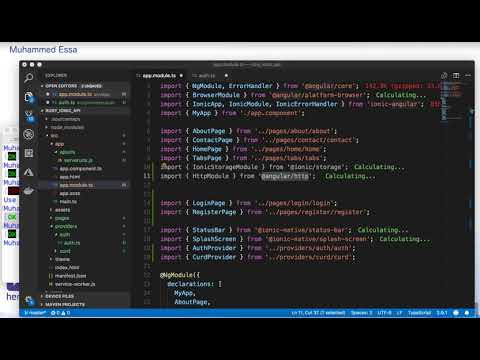Click the split editor icon
The width and height of the screenshot is (480, 360).
[456, 76]
